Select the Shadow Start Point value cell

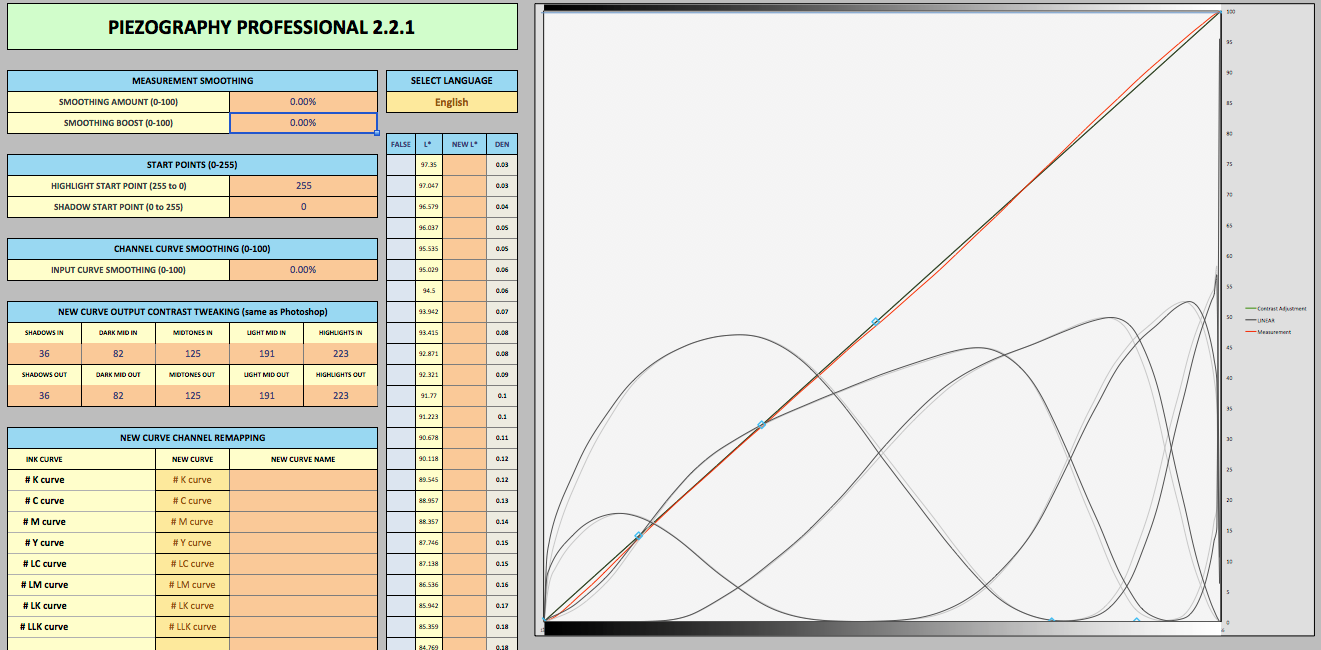click(303, 207)
